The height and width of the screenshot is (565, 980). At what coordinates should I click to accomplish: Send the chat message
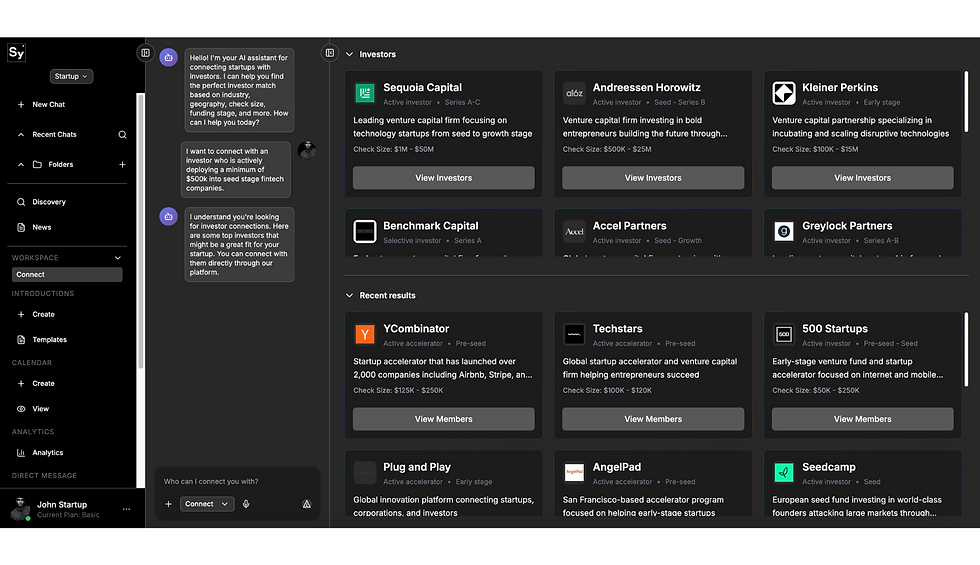point(306,504)
